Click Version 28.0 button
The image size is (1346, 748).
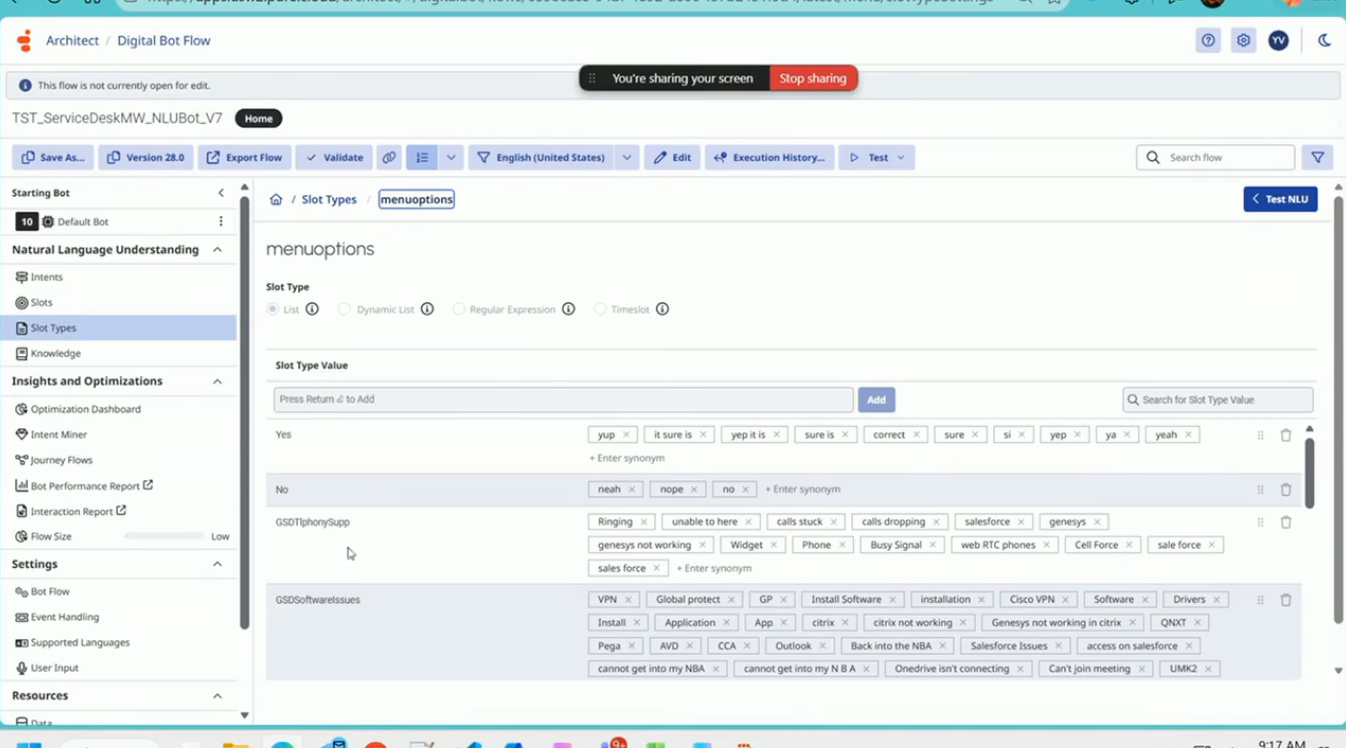146,158
